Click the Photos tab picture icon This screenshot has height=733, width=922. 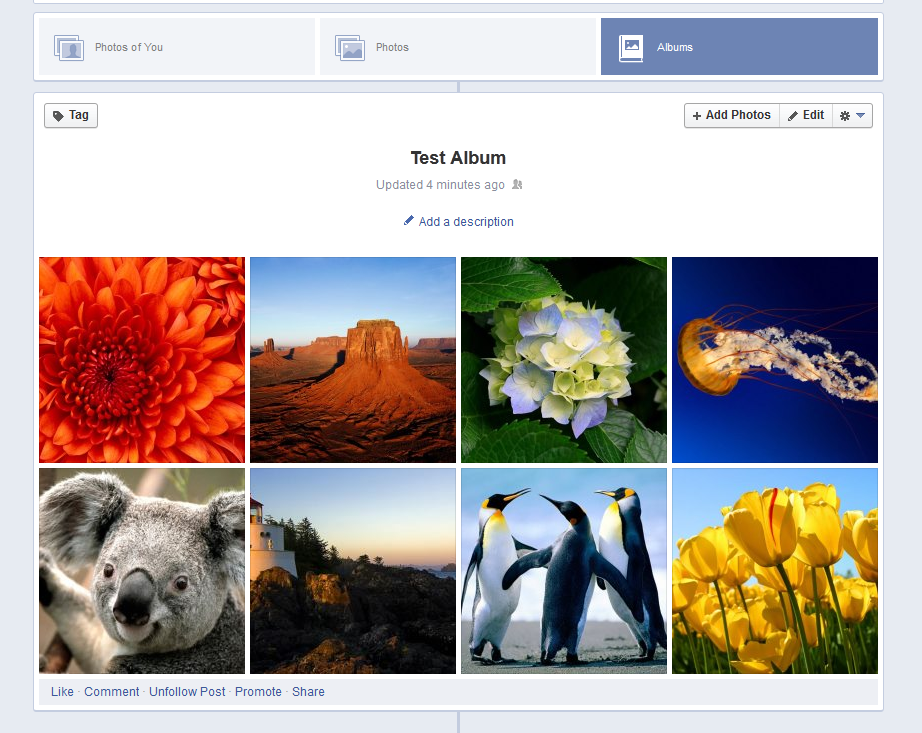pyautogui.click(x=350, y=48)
